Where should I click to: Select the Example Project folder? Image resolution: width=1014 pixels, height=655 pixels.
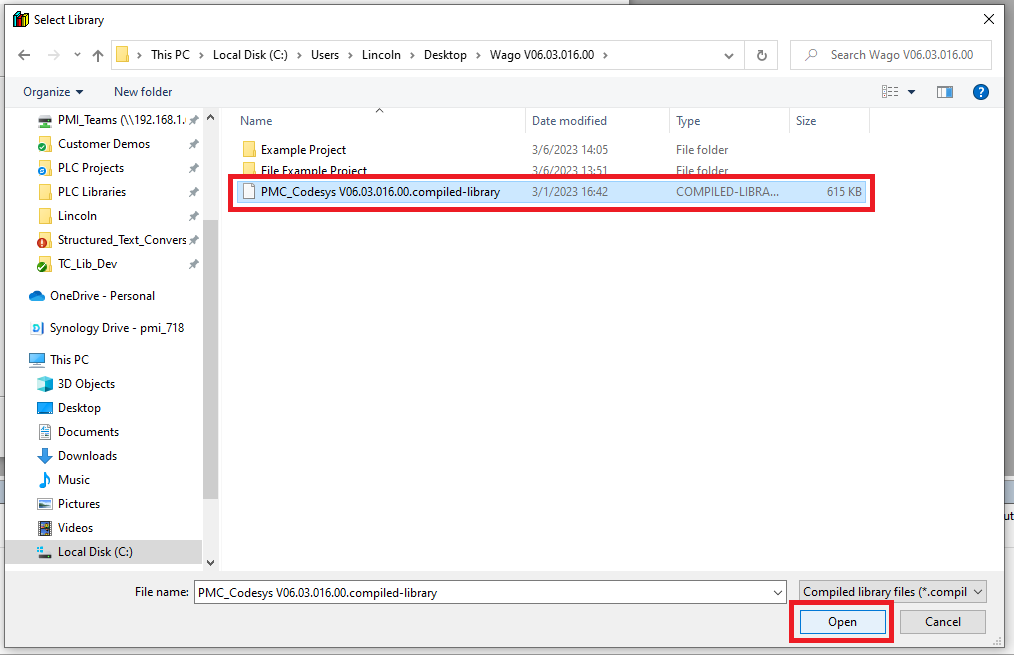click(303, 150)
